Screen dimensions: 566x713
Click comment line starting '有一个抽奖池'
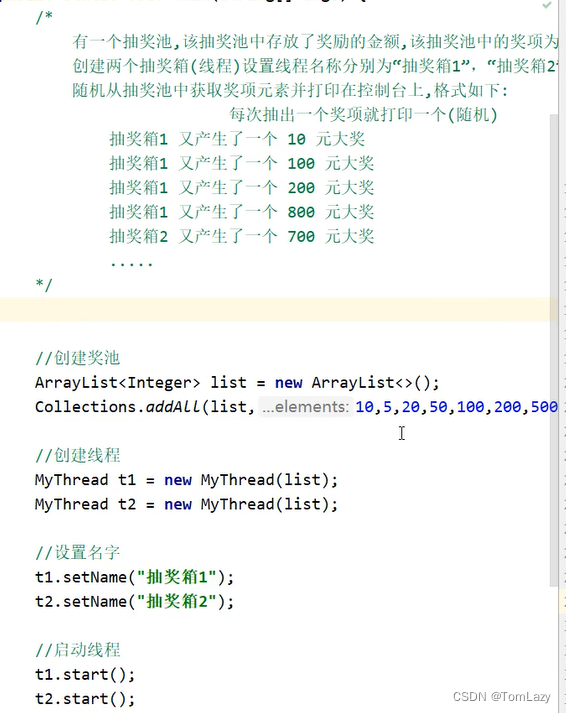tap(315, 42)
